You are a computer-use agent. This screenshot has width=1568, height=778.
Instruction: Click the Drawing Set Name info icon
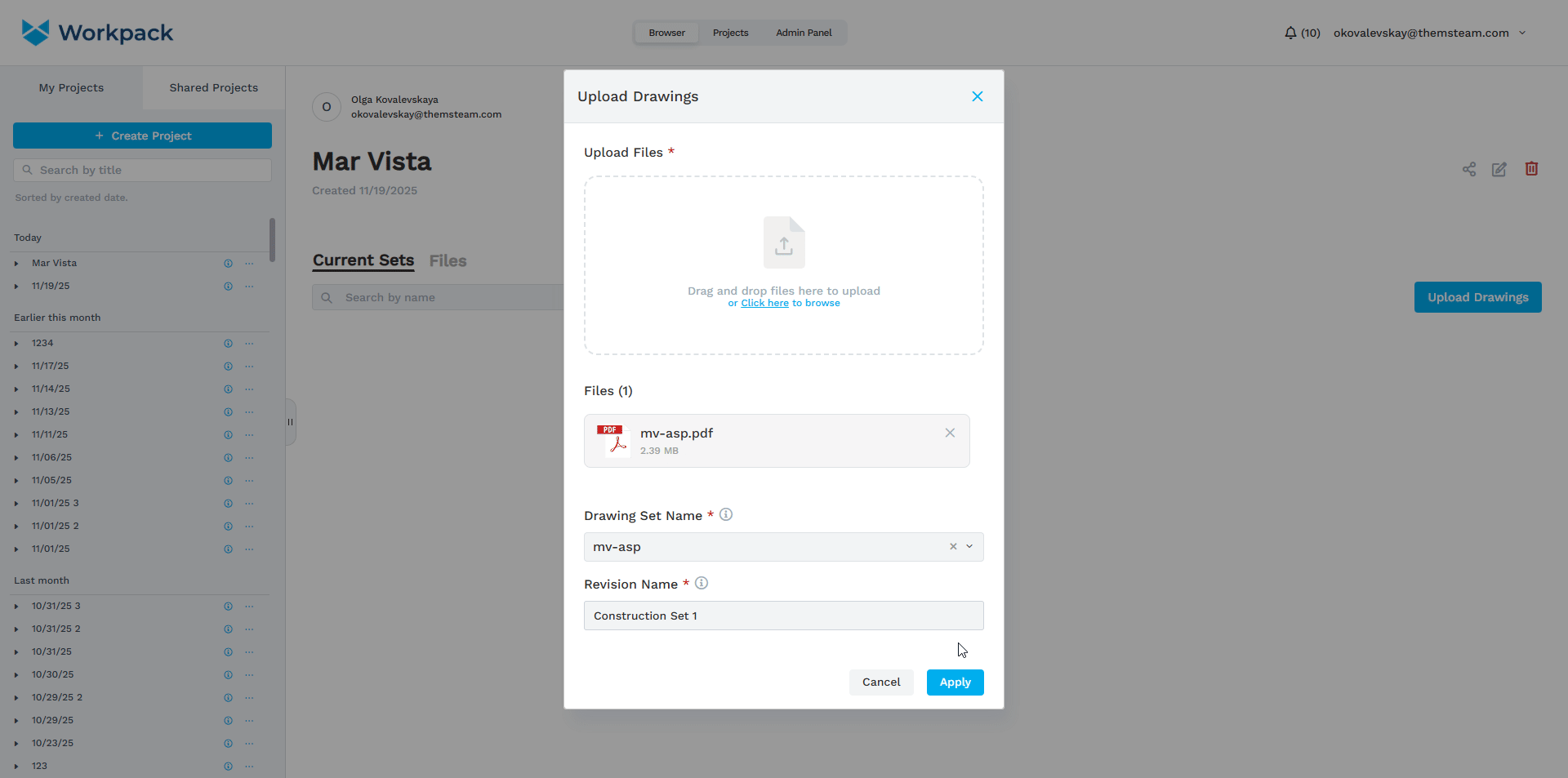[x=725, y=514]
